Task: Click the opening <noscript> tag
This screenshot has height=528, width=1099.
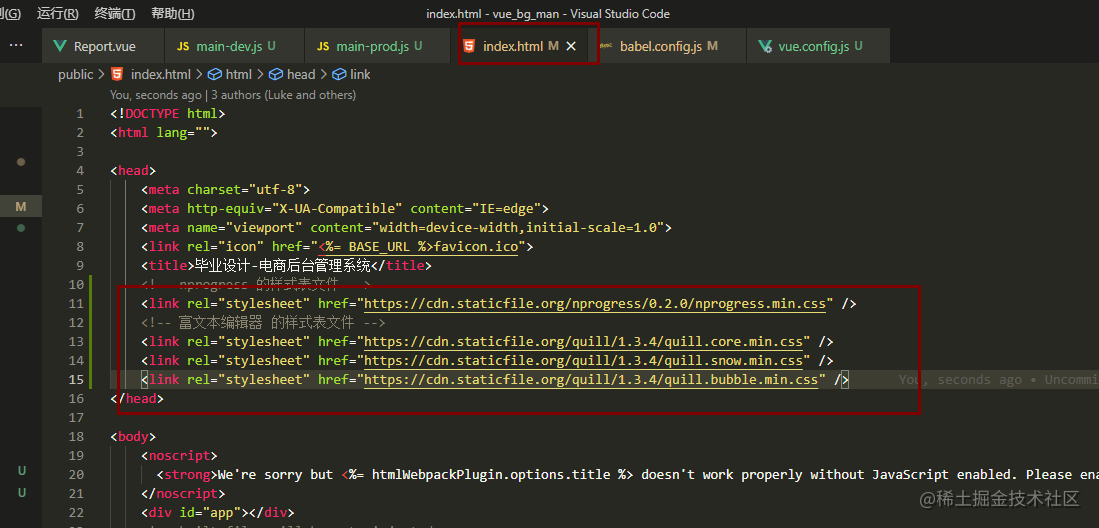Action: (x=179, y=455)
